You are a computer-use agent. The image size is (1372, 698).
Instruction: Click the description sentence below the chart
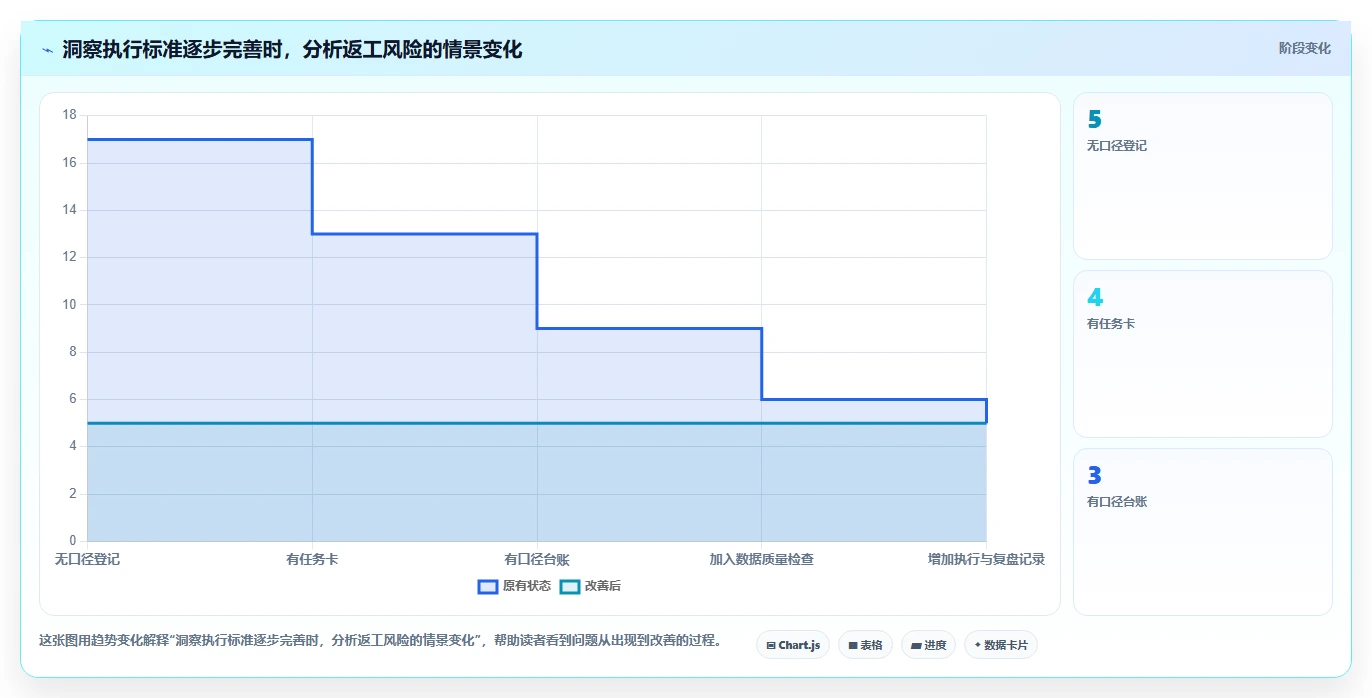click(380, 640)
